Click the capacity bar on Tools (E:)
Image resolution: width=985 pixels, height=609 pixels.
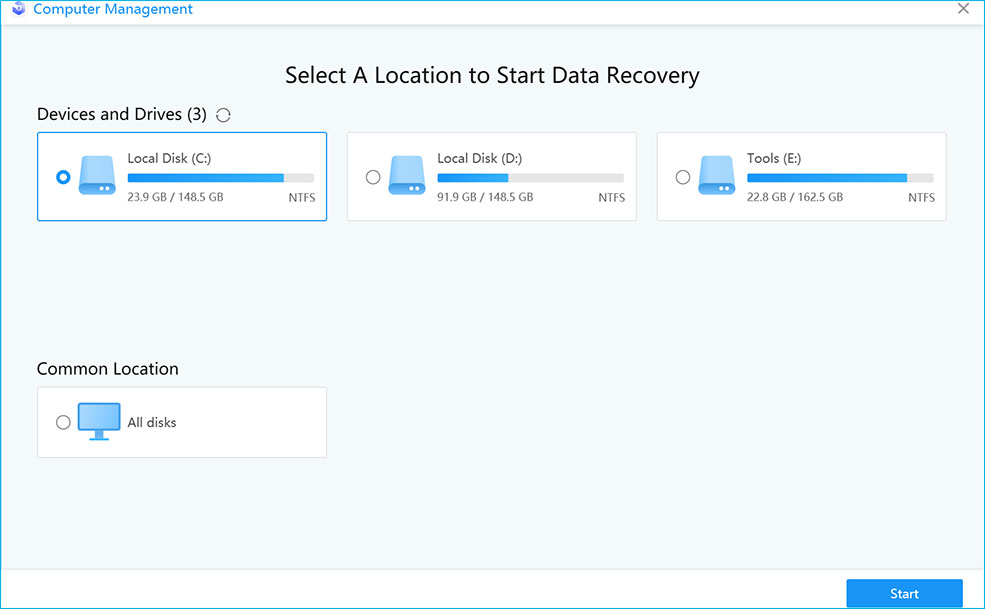pyautogui.click(x=840, y=177)
